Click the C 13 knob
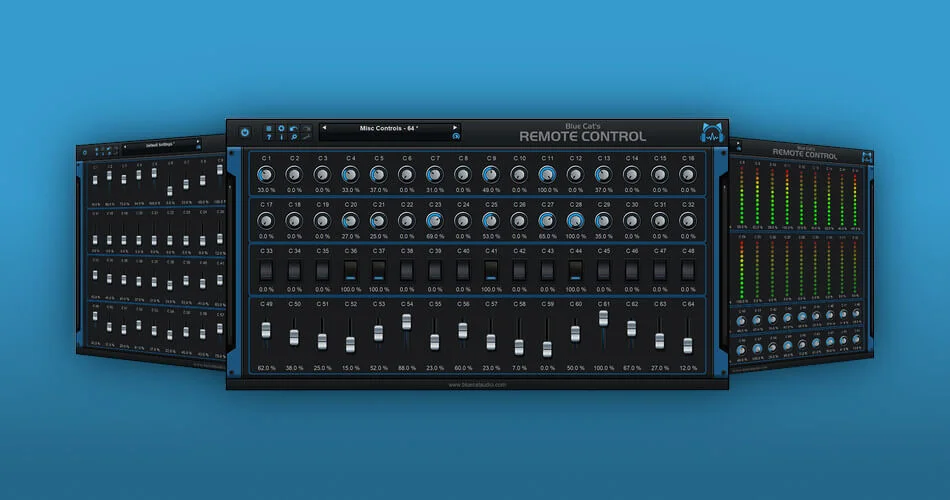This screenshot has width=950, height=500. point(603,175)
